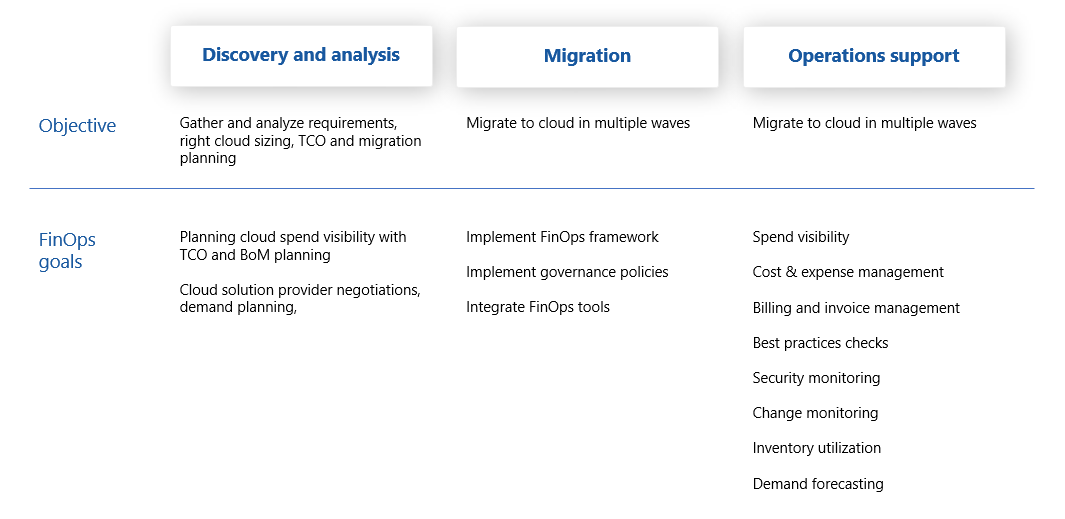Select the FinOps goals row label
Image resolution: width=1065 pixels, height=519 pixels.
coord(67,251)
